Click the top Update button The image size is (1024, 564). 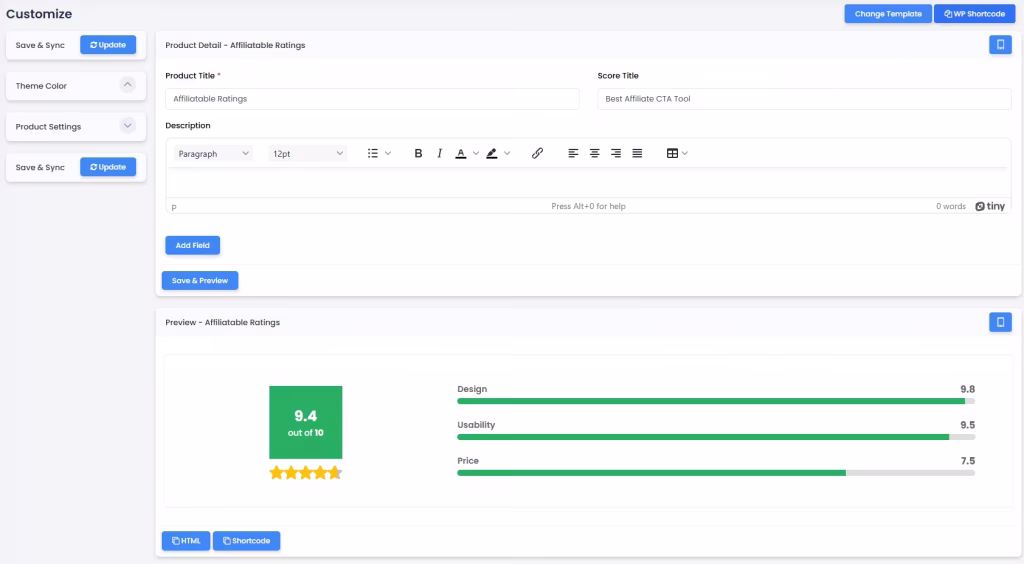[108, 45]
